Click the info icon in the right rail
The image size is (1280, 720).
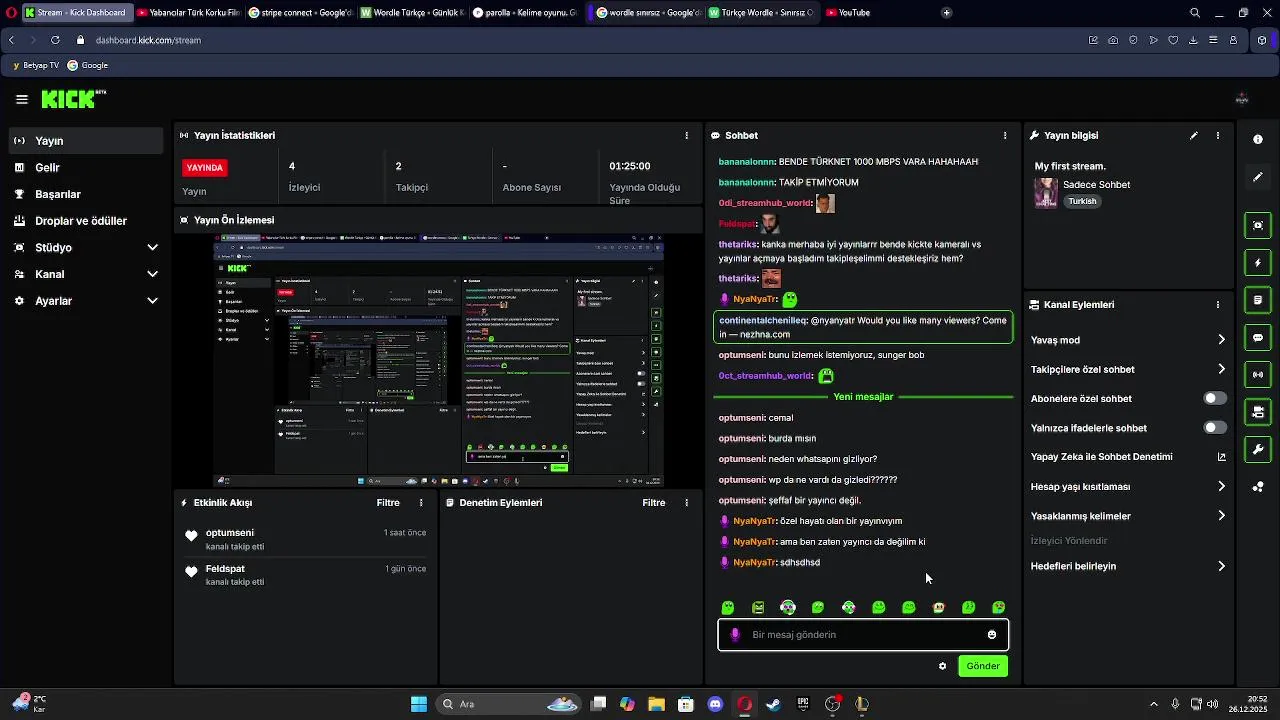click(1258, 140)
